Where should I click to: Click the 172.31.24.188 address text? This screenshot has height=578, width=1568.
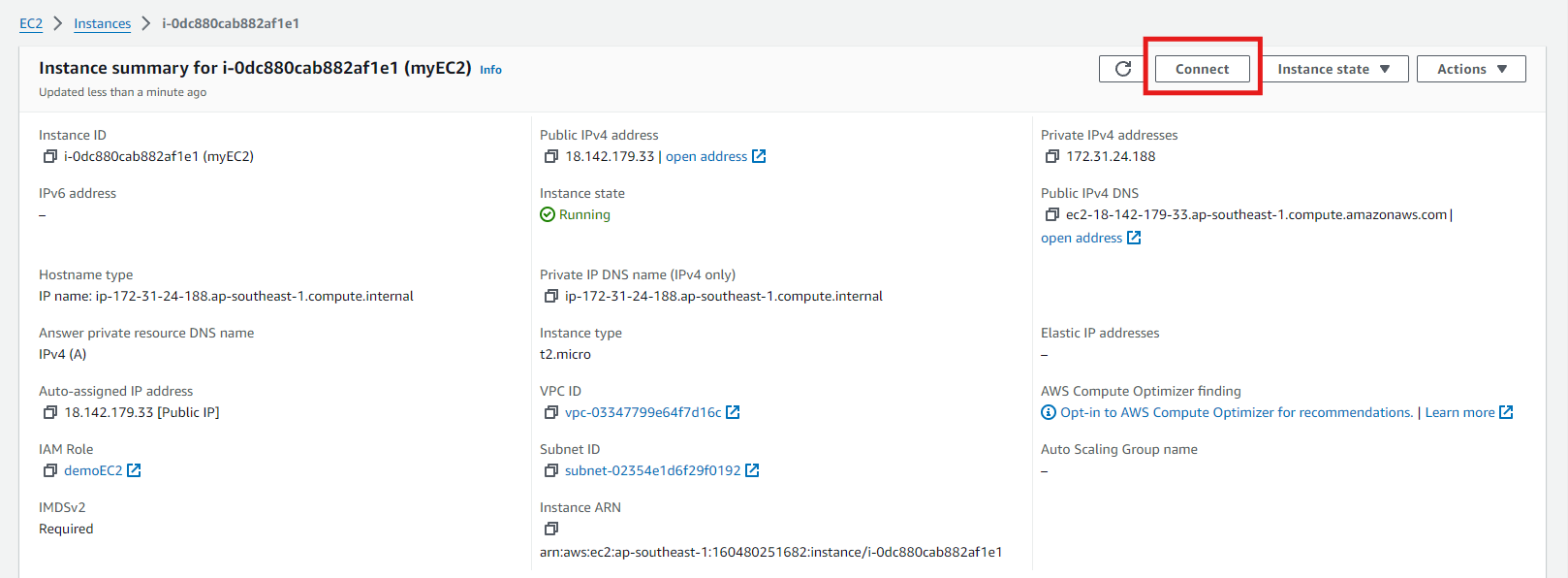pyautogui.click(x=1111, y=156)
